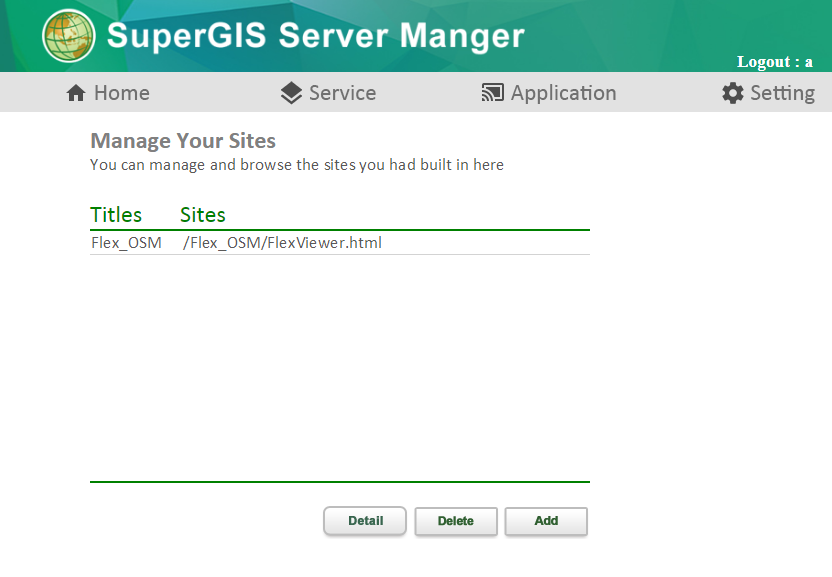The image size is (832, 577).
Task: Click the SuperGIS Server Manger title text
Action: pos(316,36)
